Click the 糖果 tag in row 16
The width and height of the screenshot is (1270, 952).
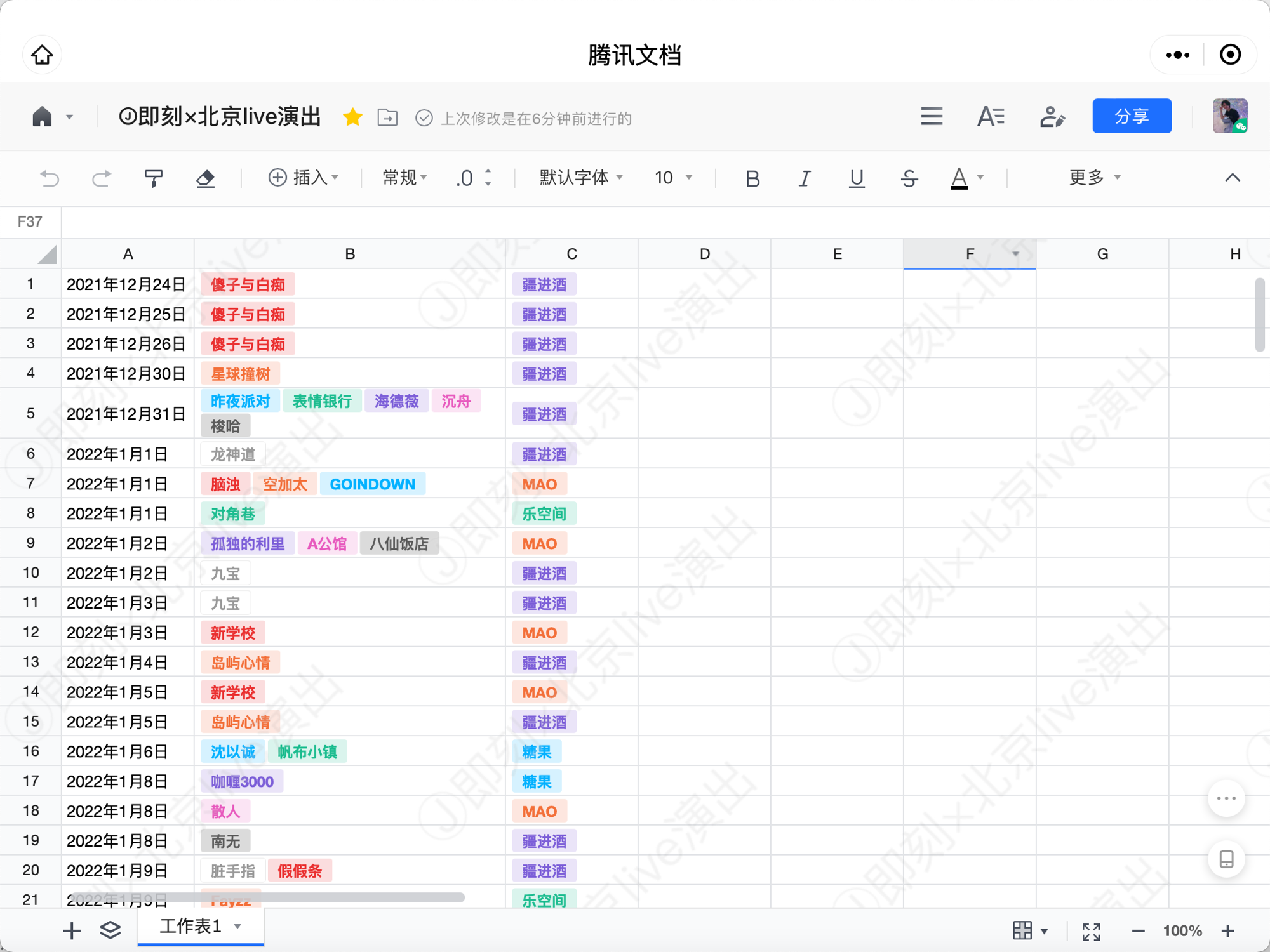click(x=537, y=752)
